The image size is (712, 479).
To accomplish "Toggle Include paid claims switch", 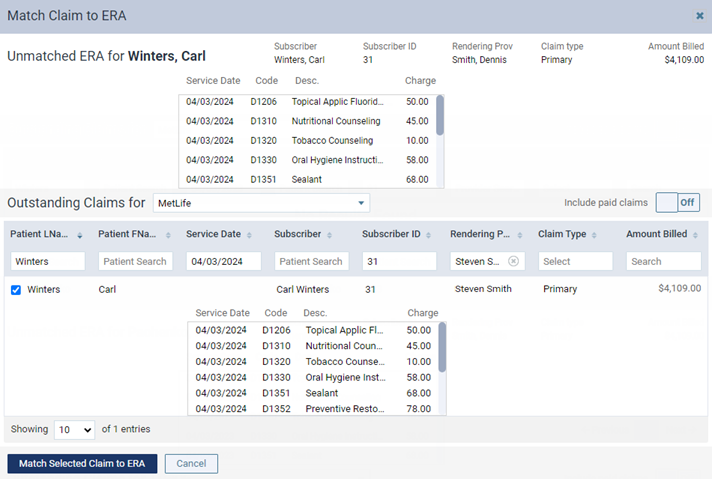I will coord(677,202).
